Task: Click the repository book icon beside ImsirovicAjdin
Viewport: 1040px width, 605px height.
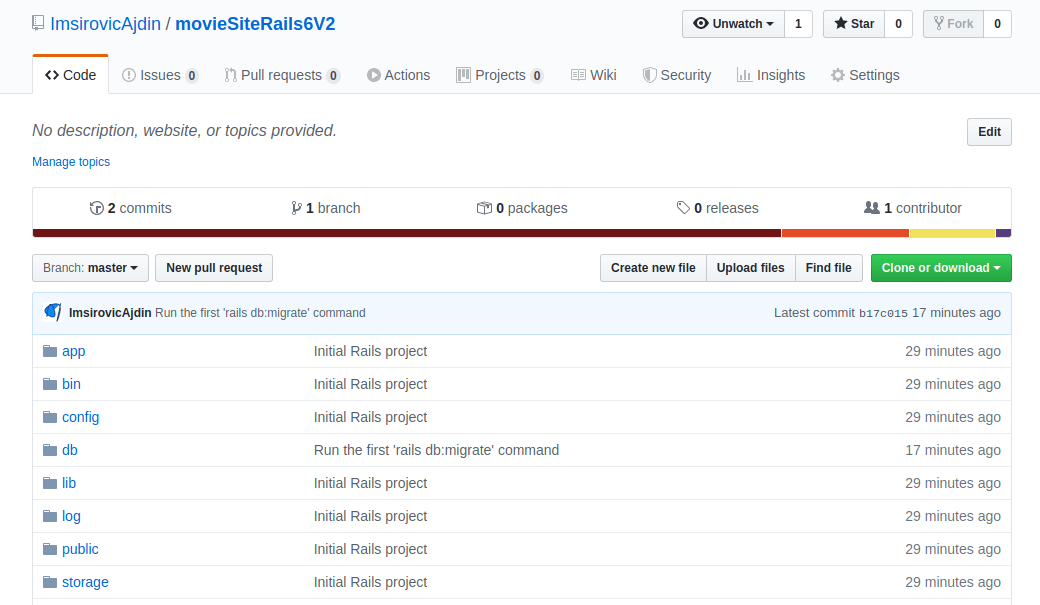Action: (38, 23)
